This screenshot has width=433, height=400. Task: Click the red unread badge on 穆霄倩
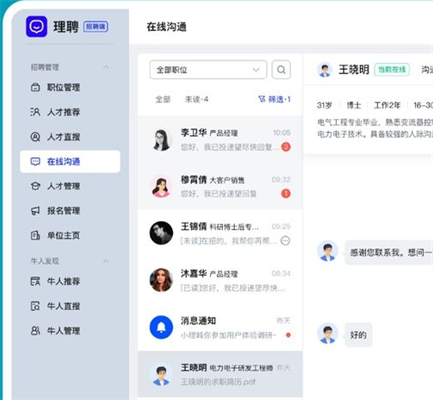click(x=286, y=193)
